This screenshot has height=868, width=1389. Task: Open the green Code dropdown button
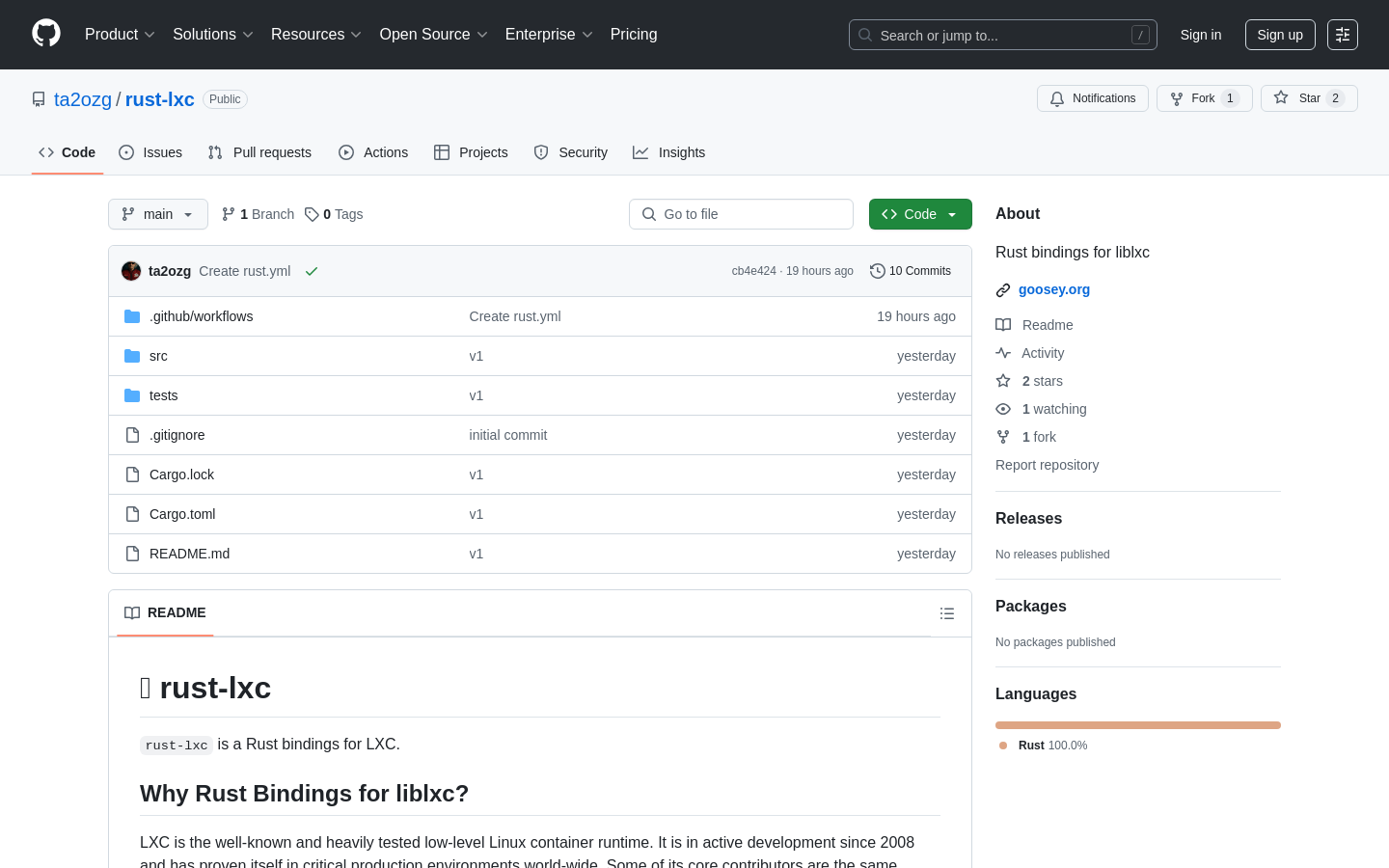pos(920,214)
